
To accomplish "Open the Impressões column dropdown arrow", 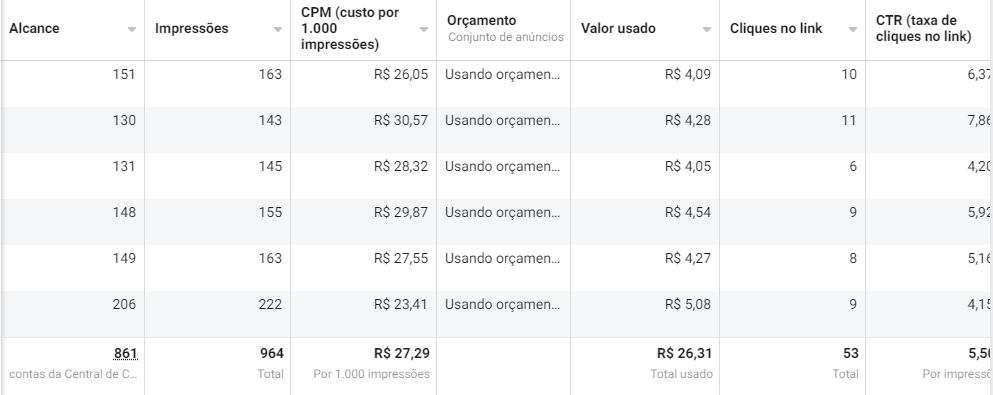I will [x=277, y=29].
